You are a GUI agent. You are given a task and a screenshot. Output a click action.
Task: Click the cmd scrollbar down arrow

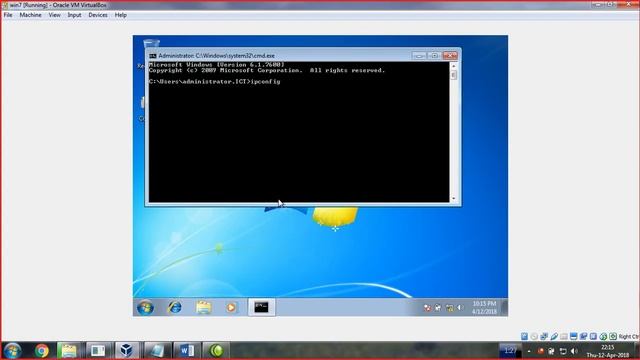click(453, 199)
